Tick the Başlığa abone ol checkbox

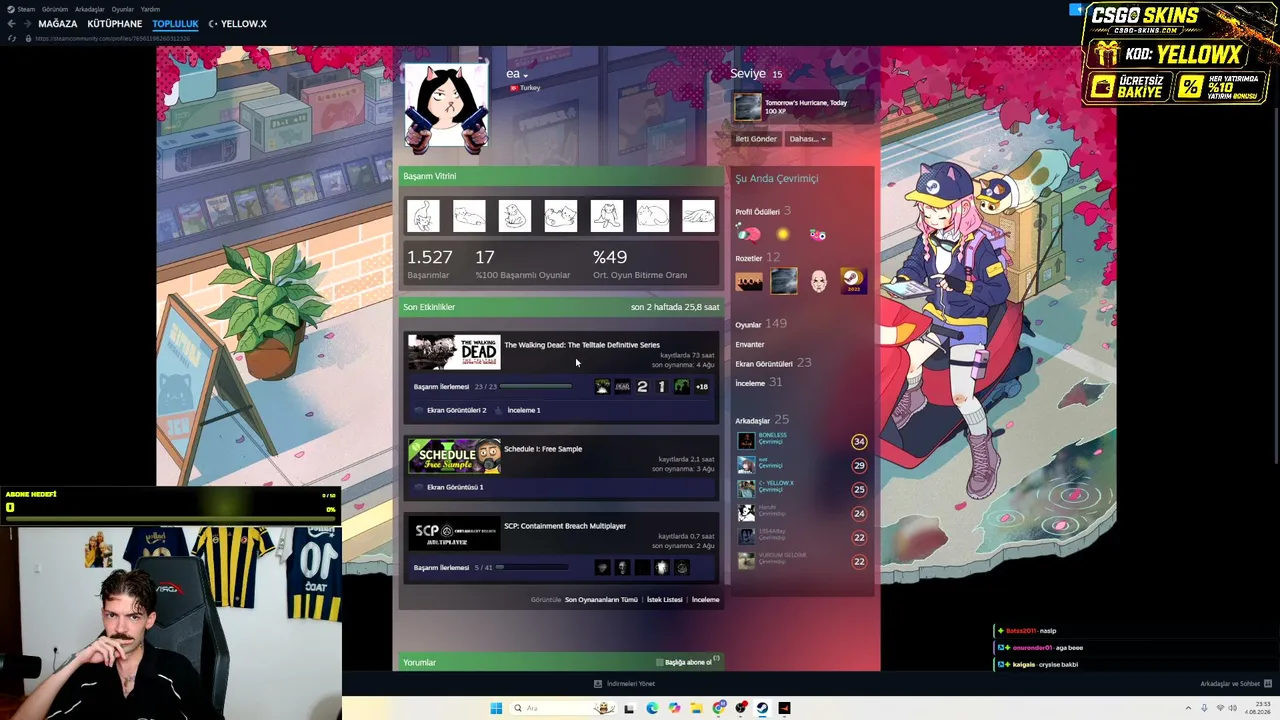click(660, 662)
